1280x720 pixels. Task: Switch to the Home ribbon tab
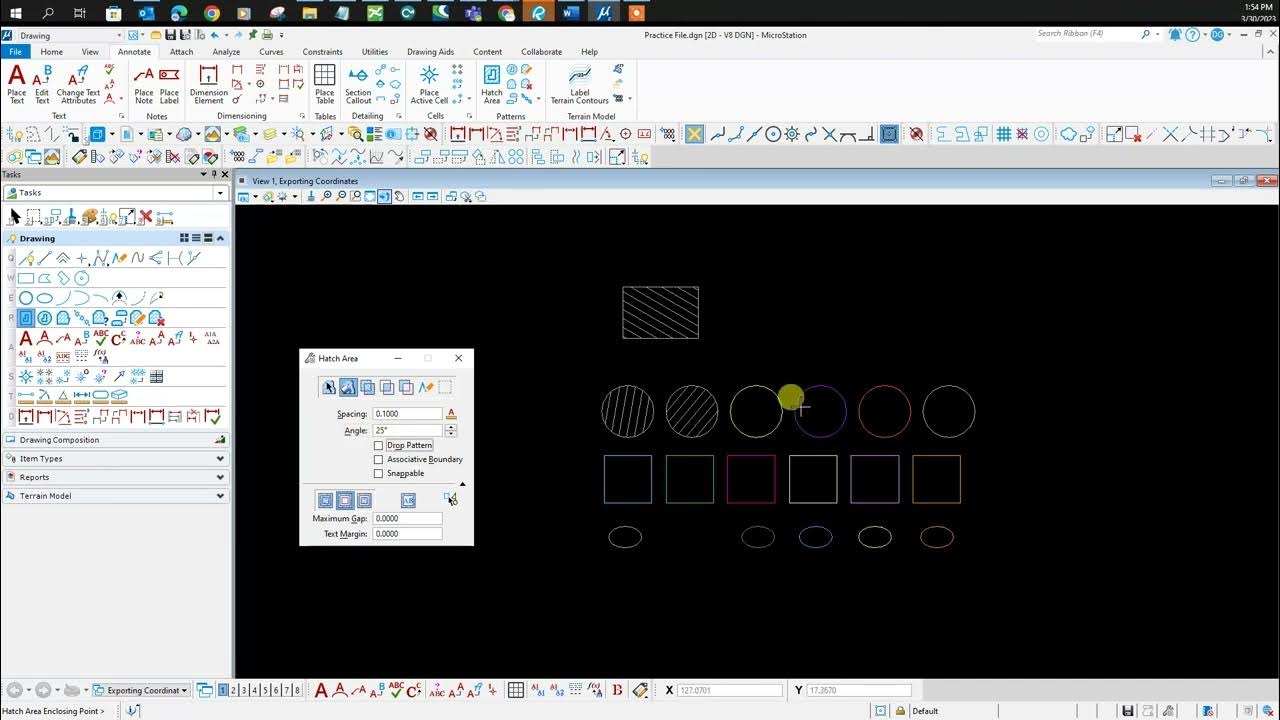[51, 52]
